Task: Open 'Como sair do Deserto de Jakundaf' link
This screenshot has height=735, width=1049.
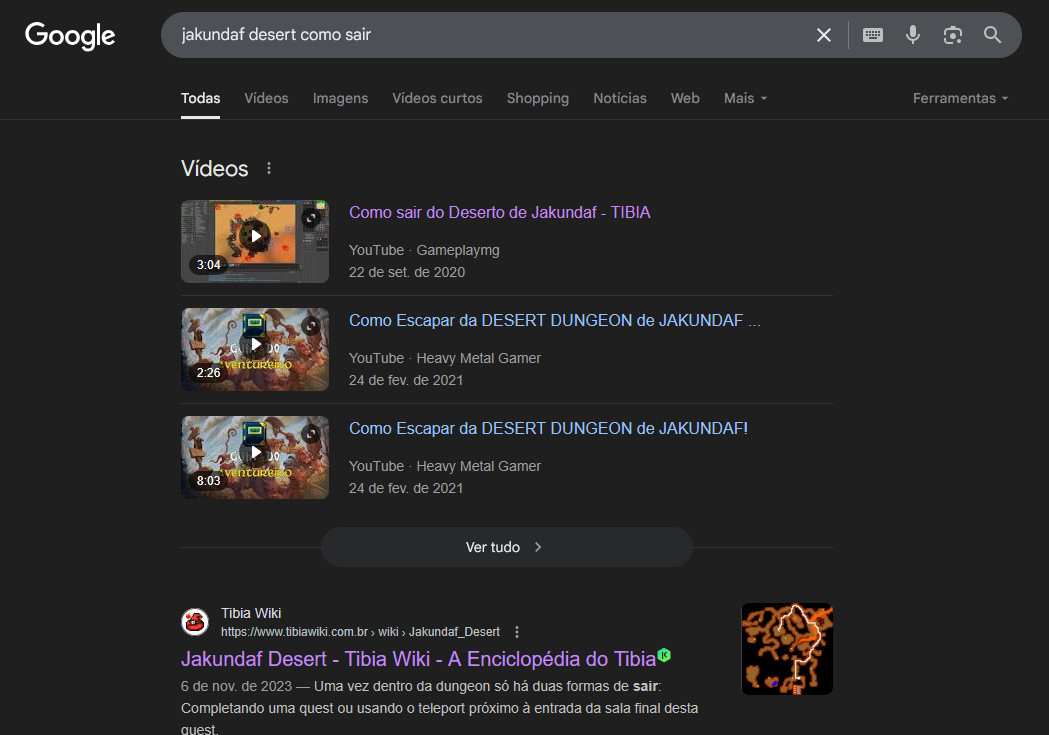Action: tap(500, 213)
